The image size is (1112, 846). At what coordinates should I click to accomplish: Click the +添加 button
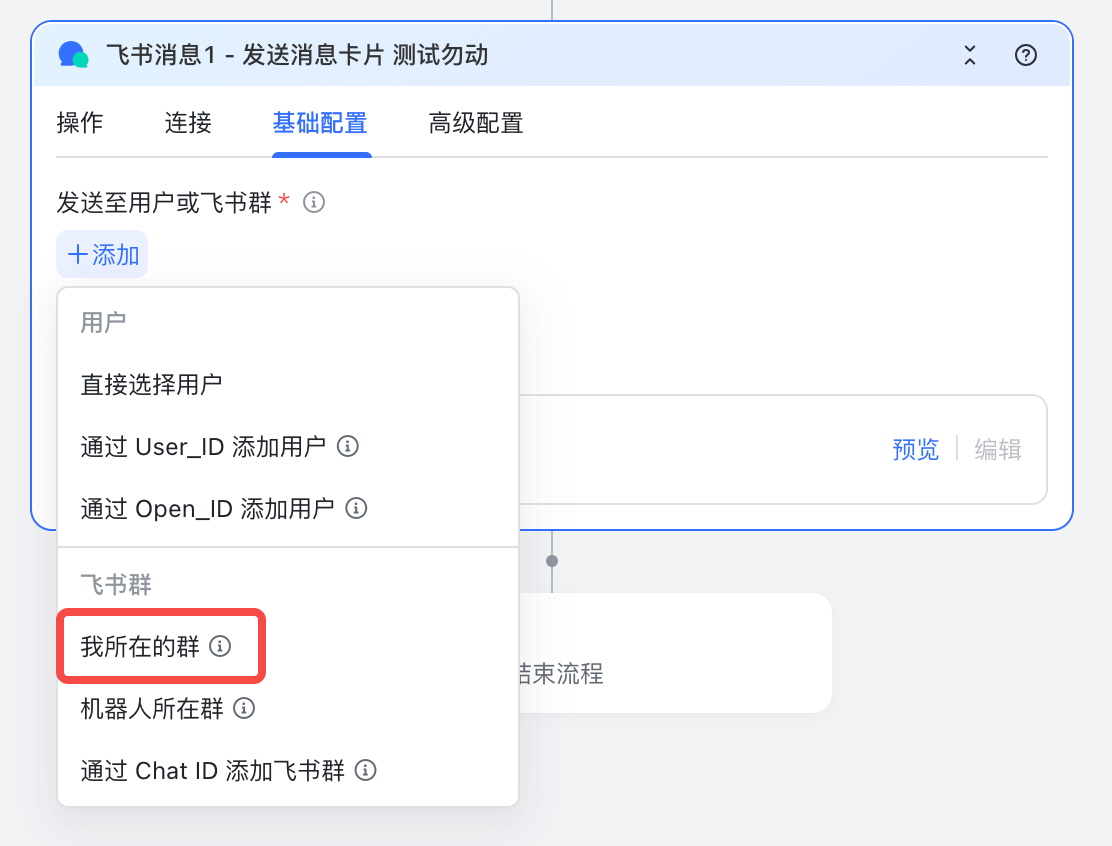102,254
